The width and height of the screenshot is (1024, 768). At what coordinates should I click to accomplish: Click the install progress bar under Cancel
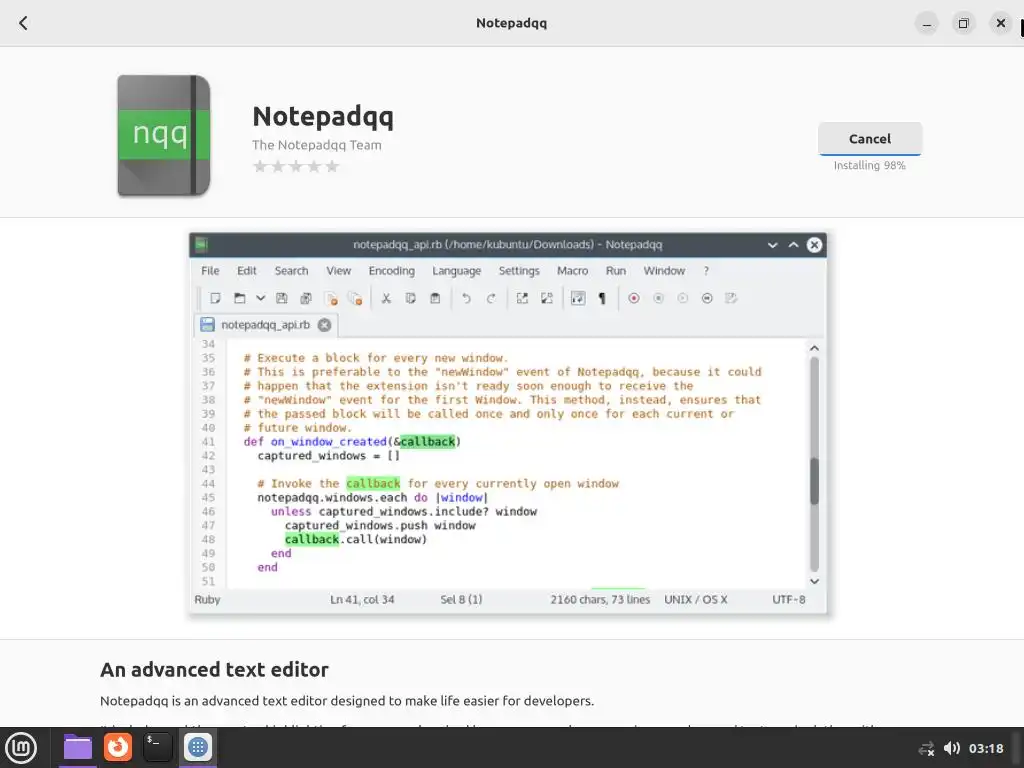click(x=869, y=155)
